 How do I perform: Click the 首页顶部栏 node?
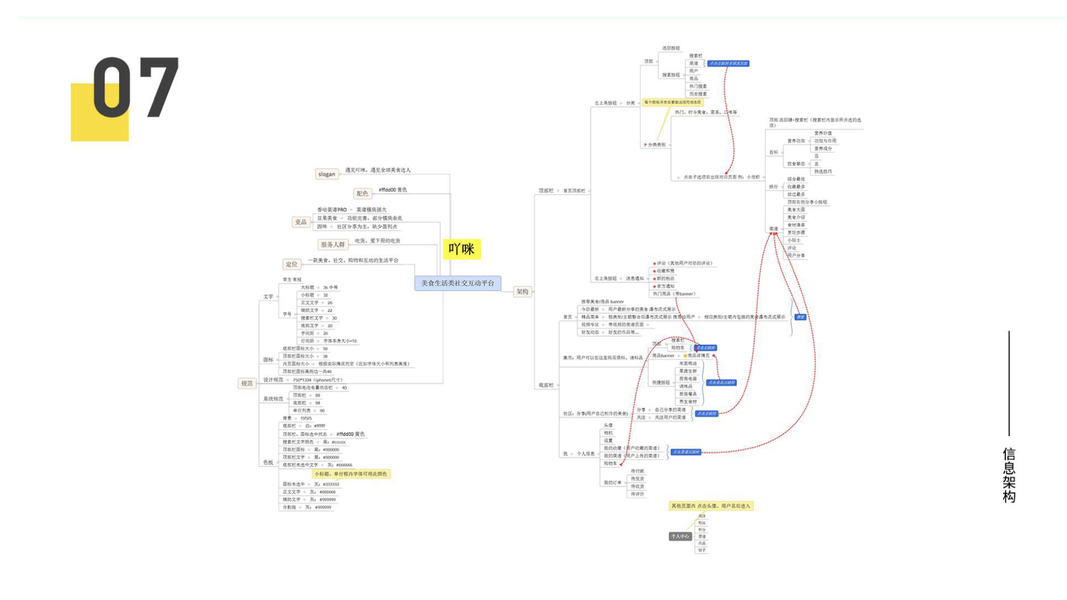coord(574,191)
